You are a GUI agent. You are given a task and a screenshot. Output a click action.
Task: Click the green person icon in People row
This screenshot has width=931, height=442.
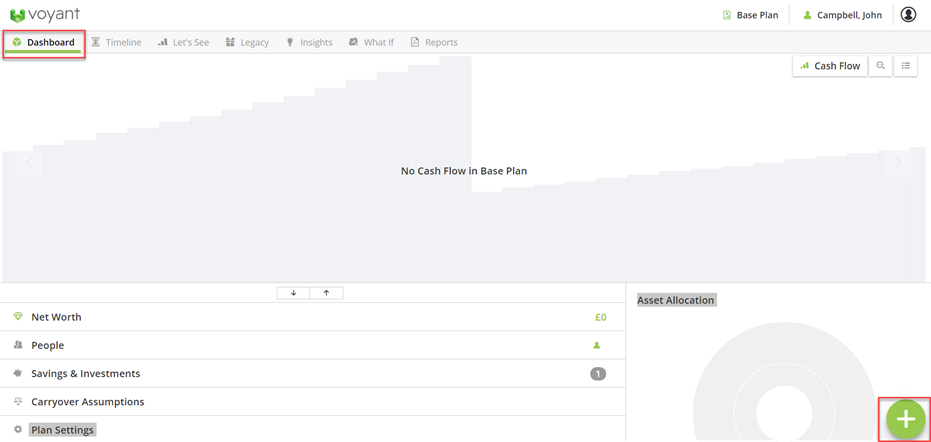point(597,345)
